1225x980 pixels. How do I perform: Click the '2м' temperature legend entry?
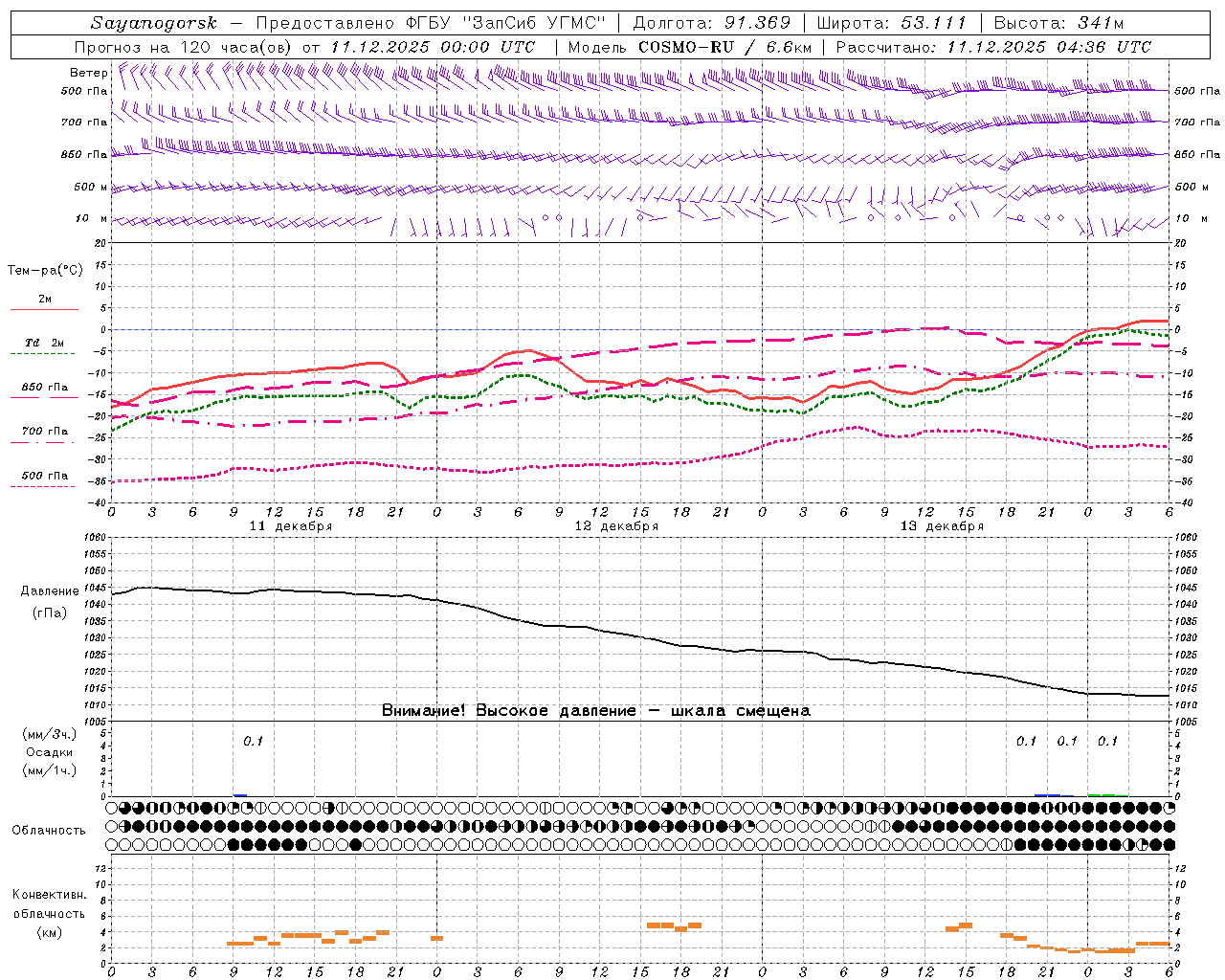45,299
